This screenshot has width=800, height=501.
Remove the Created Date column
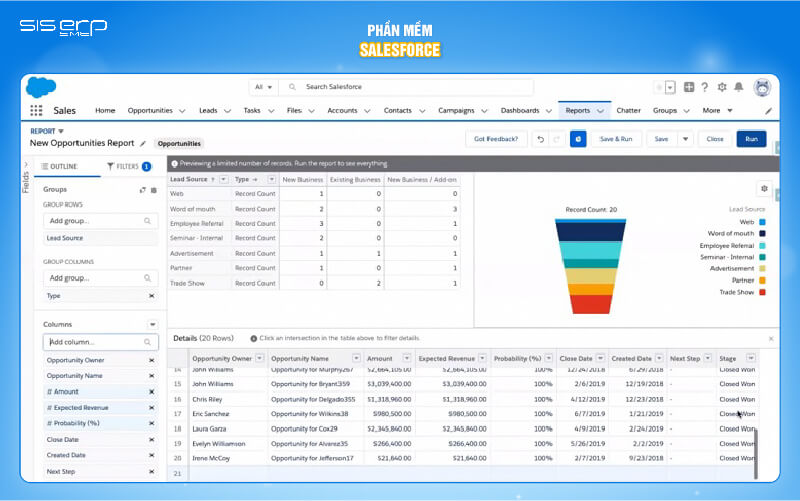click(x=152, y=455)
